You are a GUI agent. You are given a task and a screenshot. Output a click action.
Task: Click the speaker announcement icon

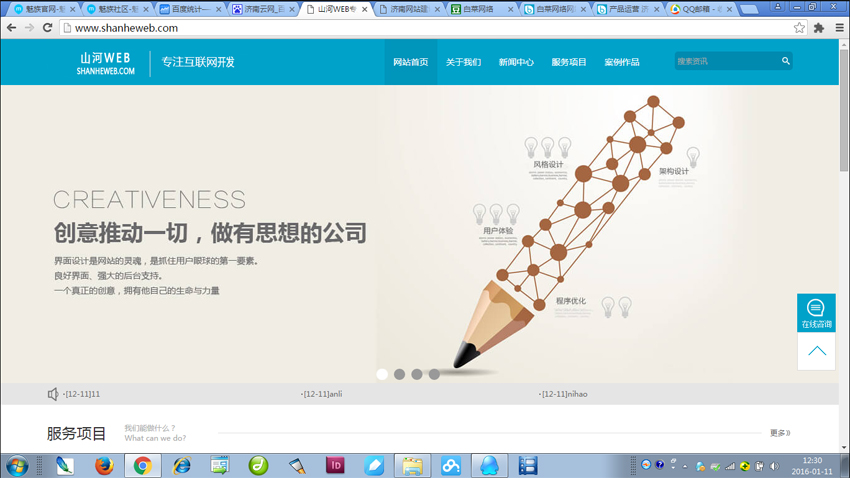(x=53, y=394)
